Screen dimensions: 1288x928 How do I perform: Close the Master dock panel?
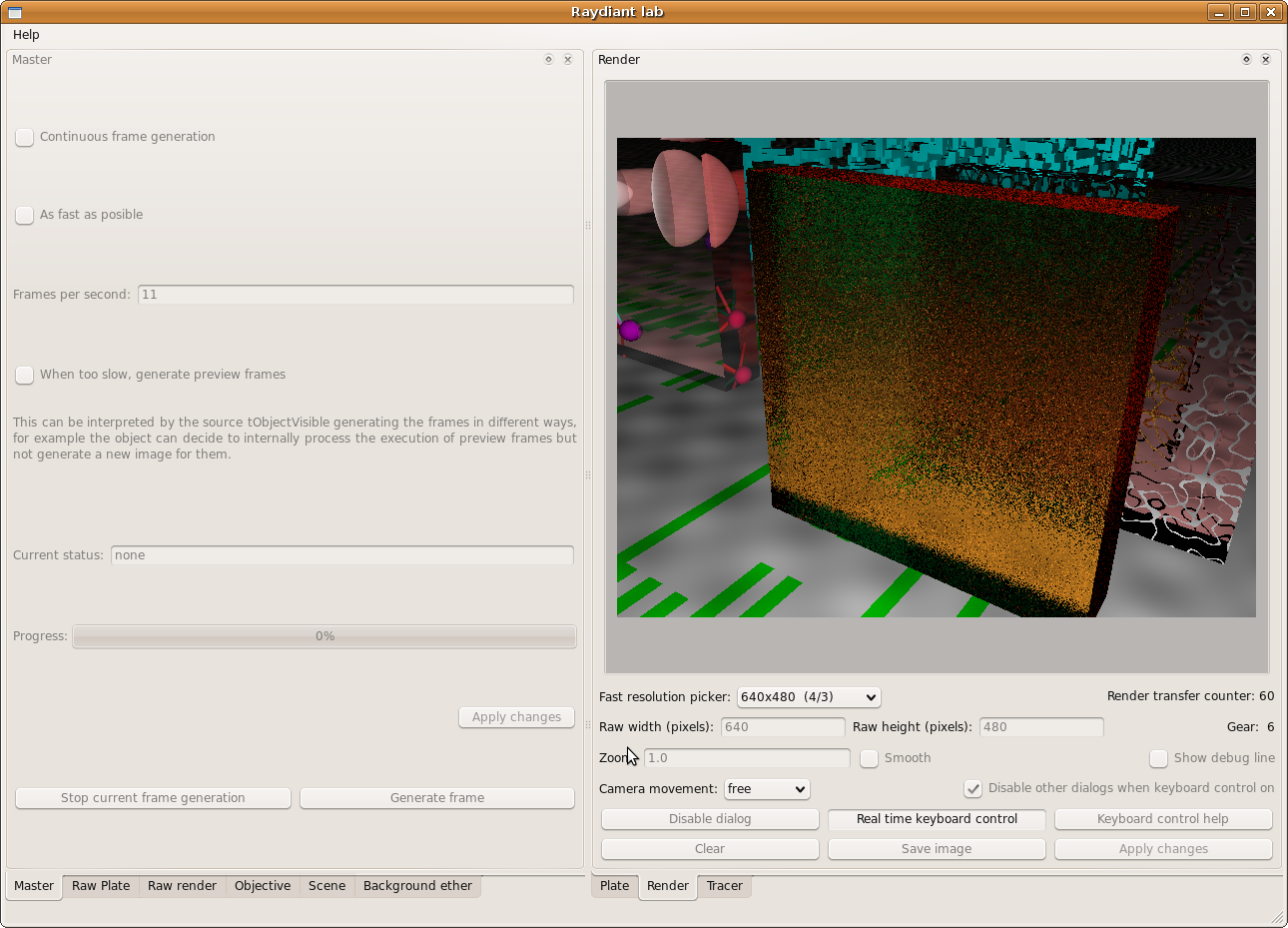point(567,60)
